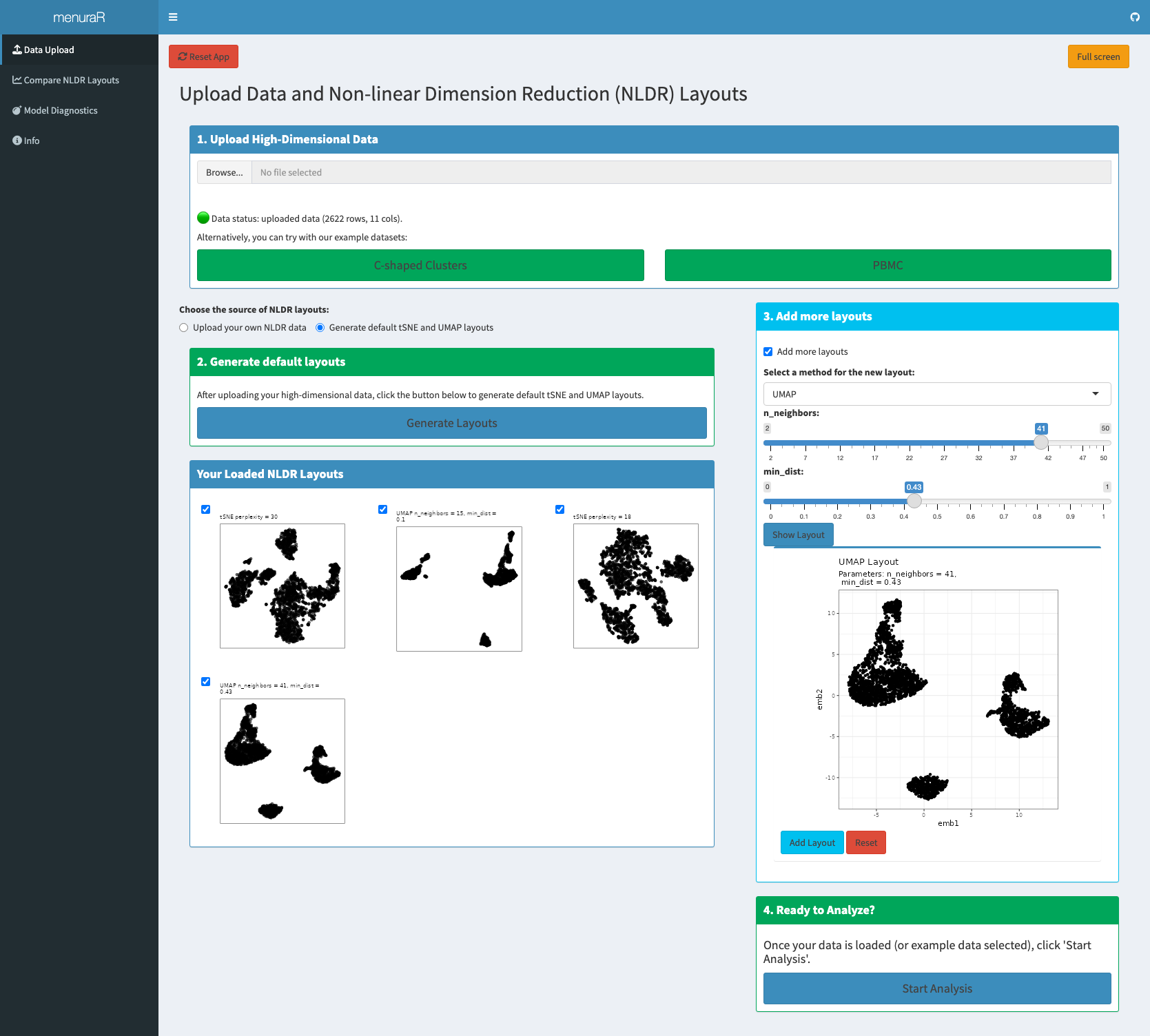The height and width of the screenshot is (1036, 1150).
Task: Open the Info sidebar page
Action: pos(29,141)
